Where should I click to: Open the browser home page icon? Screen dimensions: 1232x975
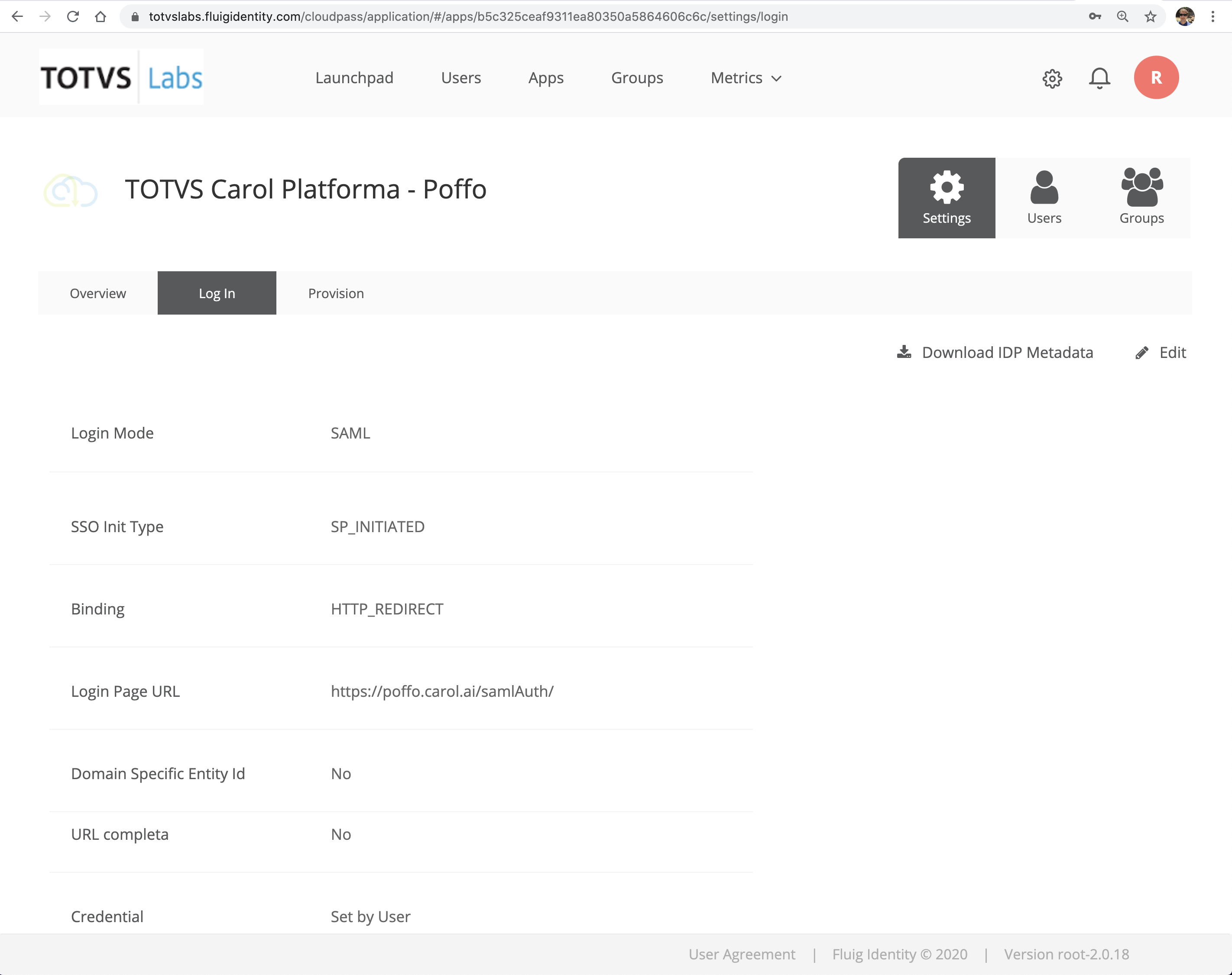pos(101,16)
